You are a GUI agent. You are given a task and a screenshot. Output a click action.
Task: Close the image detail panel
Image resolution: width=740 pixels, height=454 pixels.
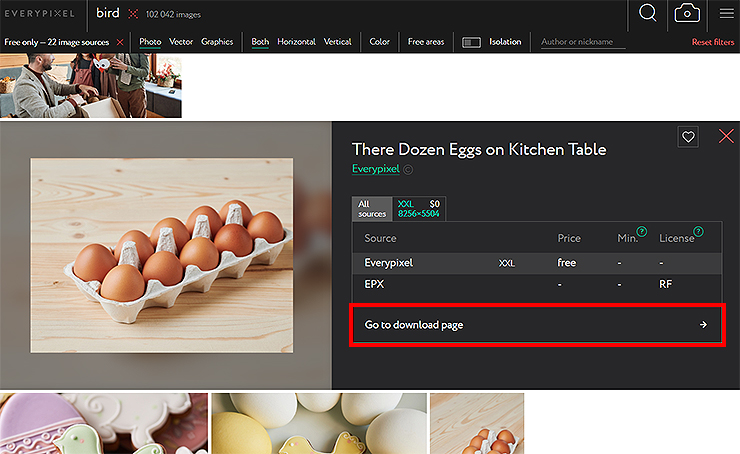726,136
